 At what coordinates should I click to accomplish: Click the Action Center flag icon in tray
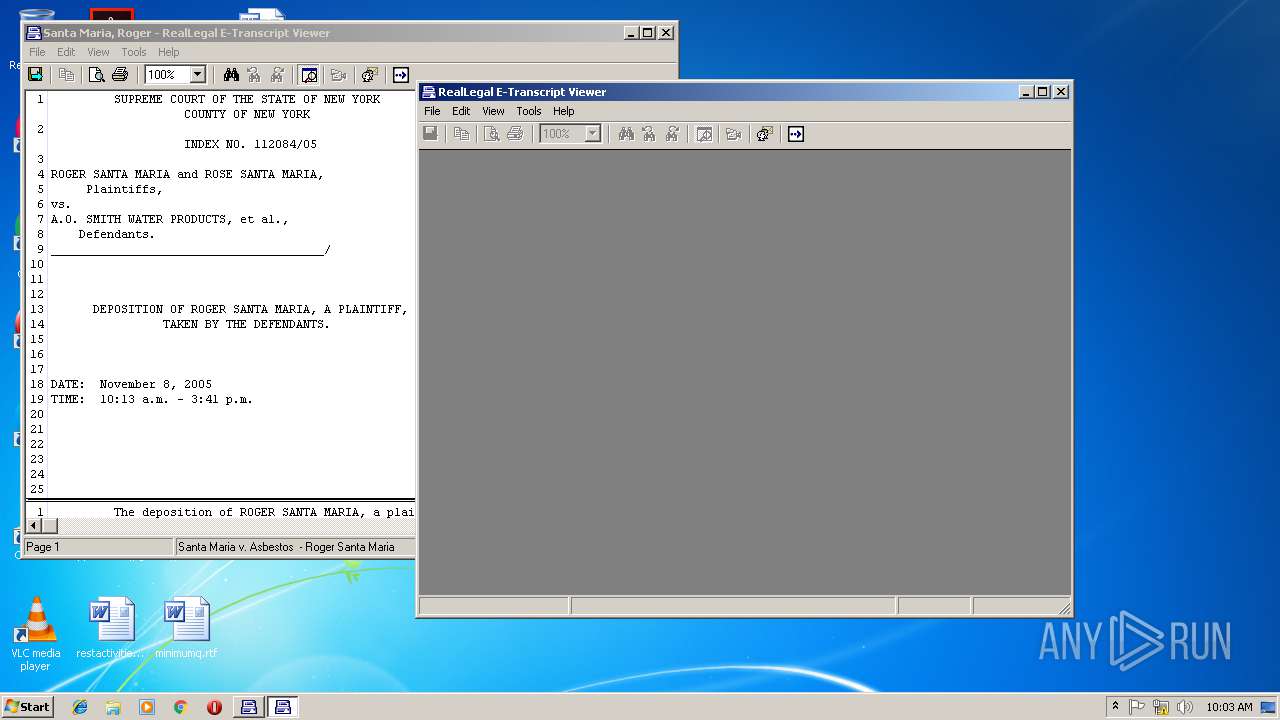(1137, 707)
